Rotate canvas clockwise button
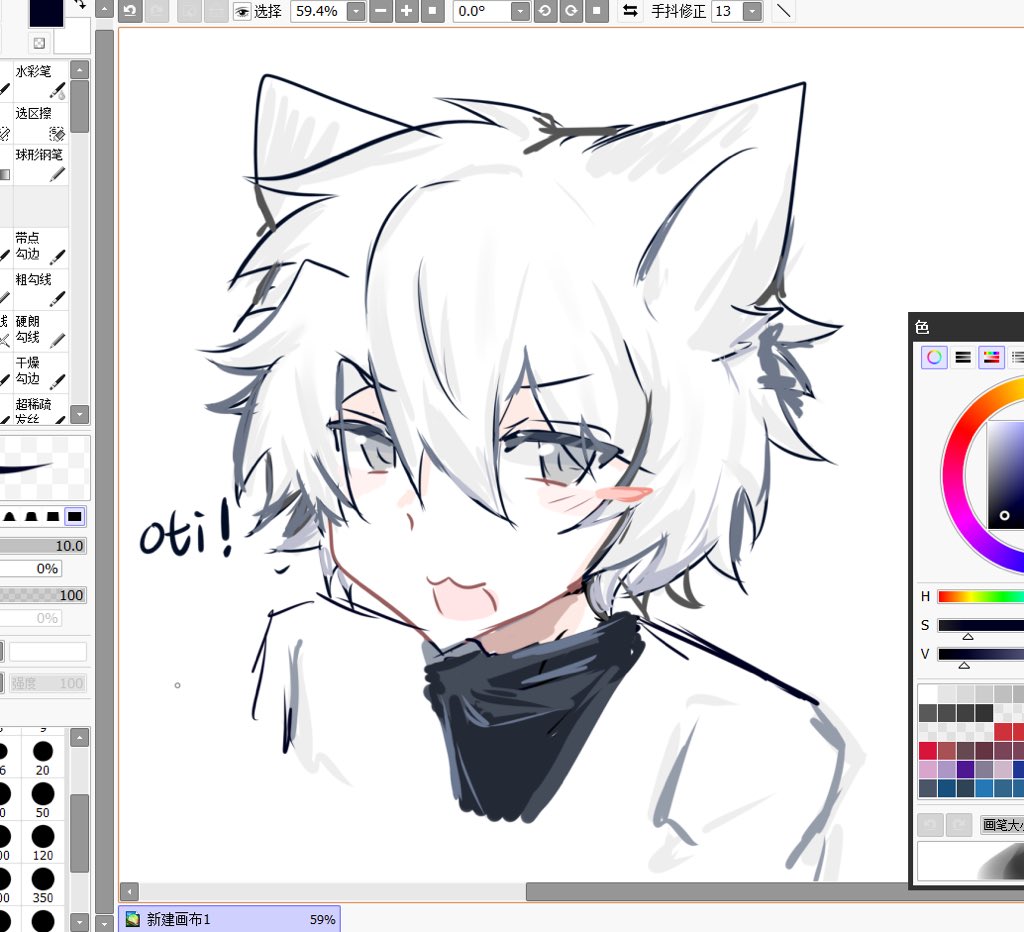 (571, 11)
